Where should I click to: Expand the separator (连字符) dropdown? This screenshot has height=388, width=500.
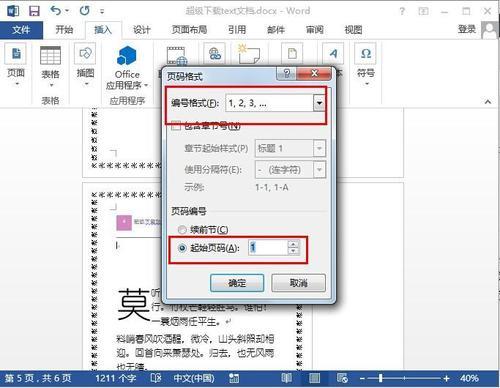(x=319, y=170)
